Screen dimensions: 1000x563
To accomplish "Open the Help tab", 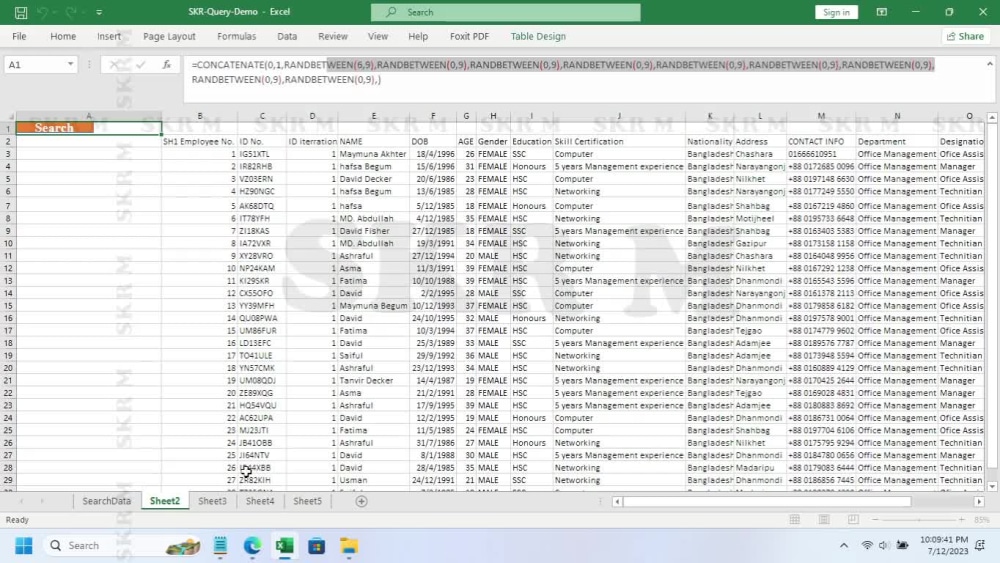I will click(418, 36).
